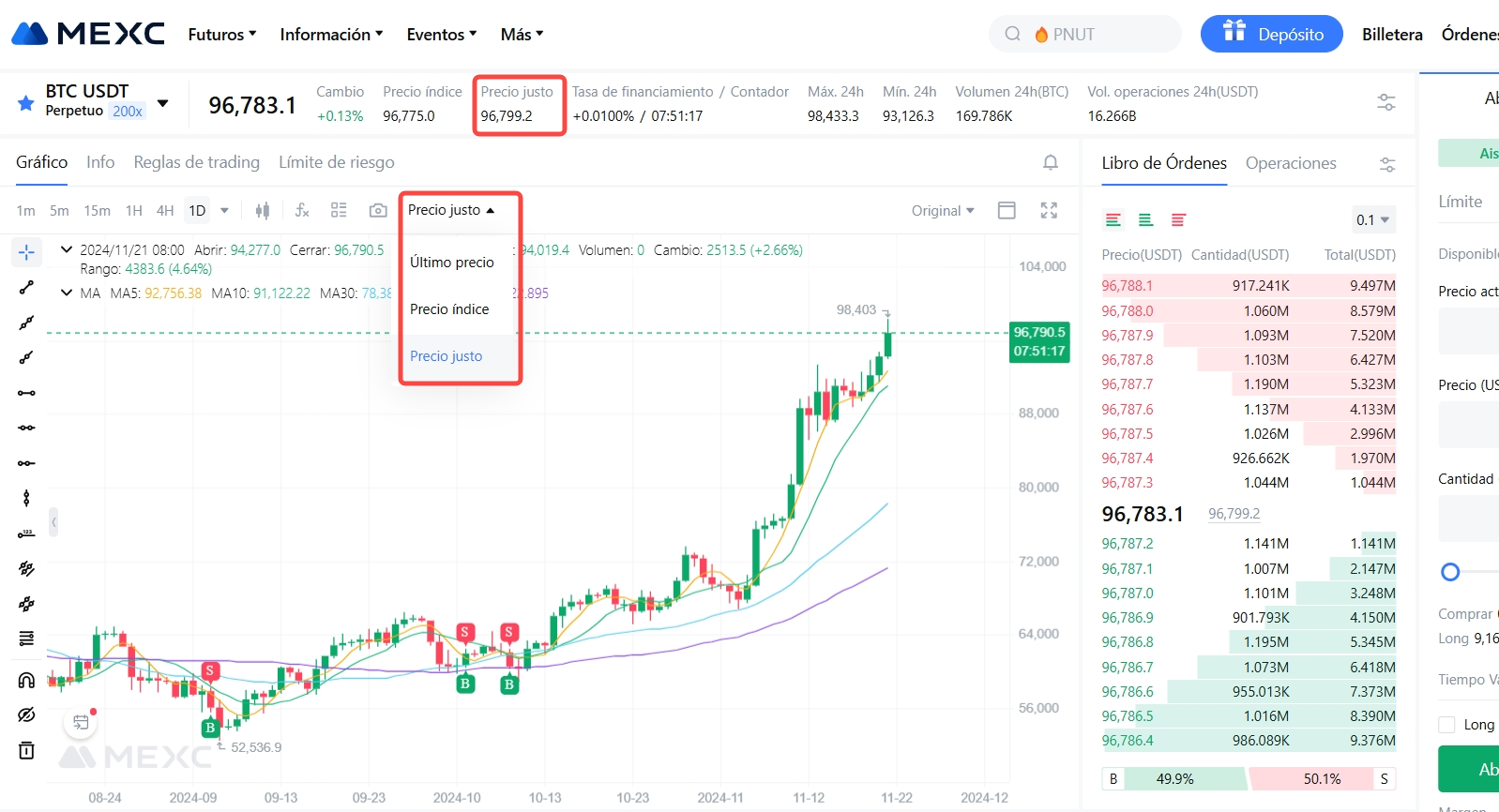Select the price line tool marked 123
Screen dimensions: 1499x812
coord(26,534)
